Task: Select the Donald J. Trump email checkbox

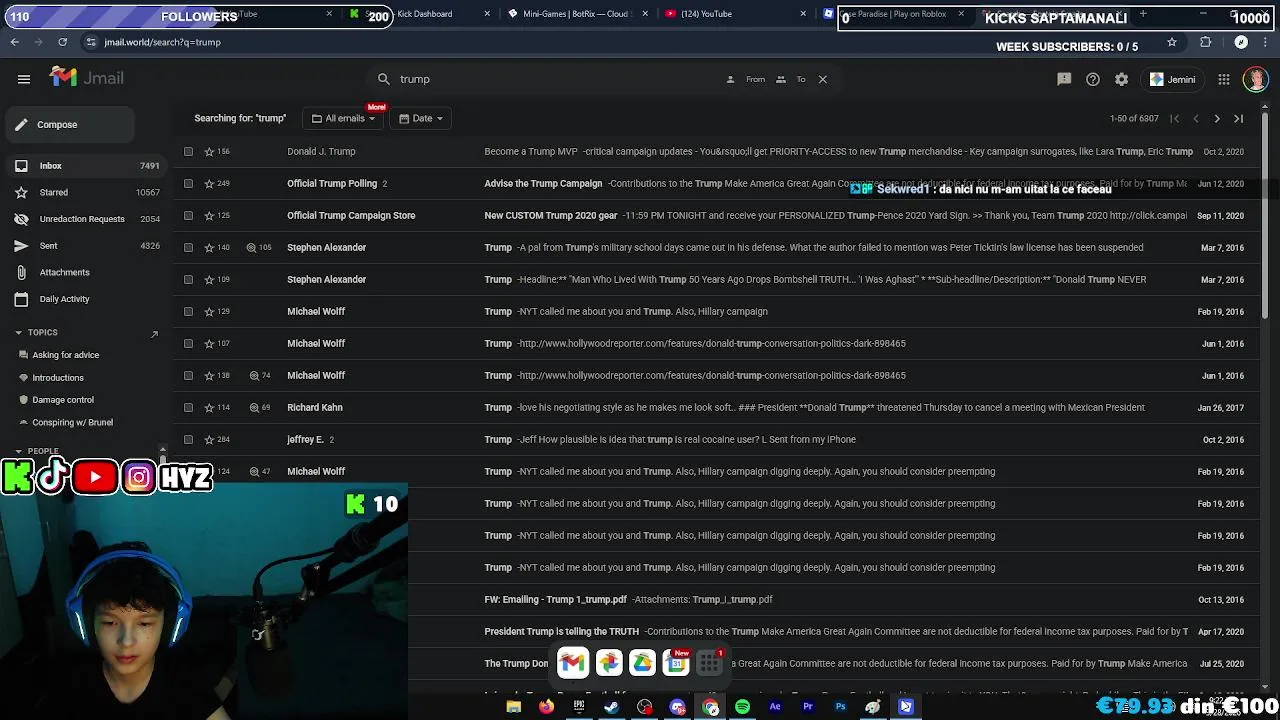Action: 188,151
